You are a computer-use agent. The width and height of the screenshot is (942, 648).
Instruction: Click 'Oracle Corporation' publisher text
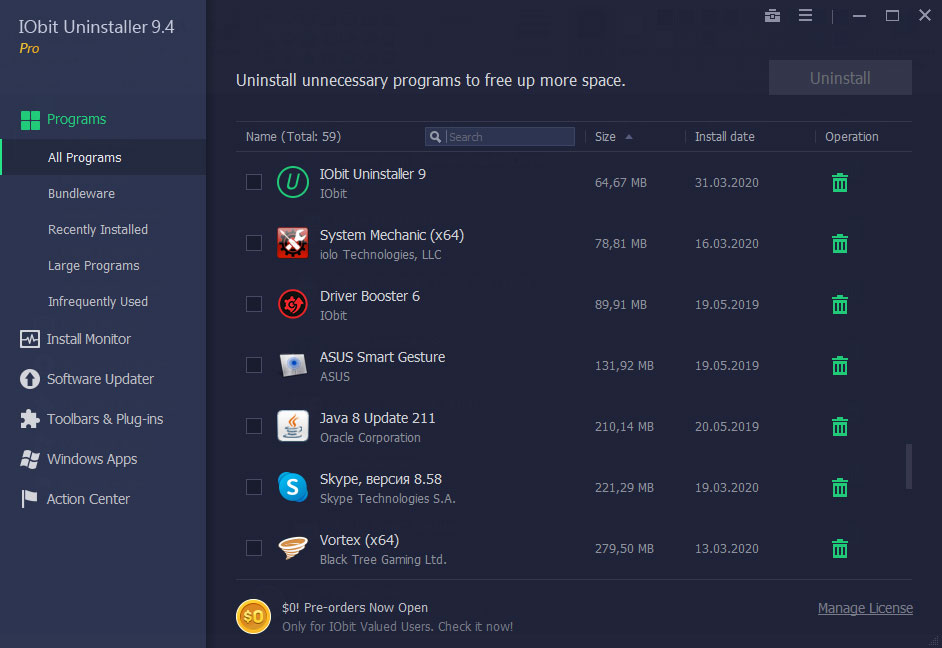tap(370, 438)
